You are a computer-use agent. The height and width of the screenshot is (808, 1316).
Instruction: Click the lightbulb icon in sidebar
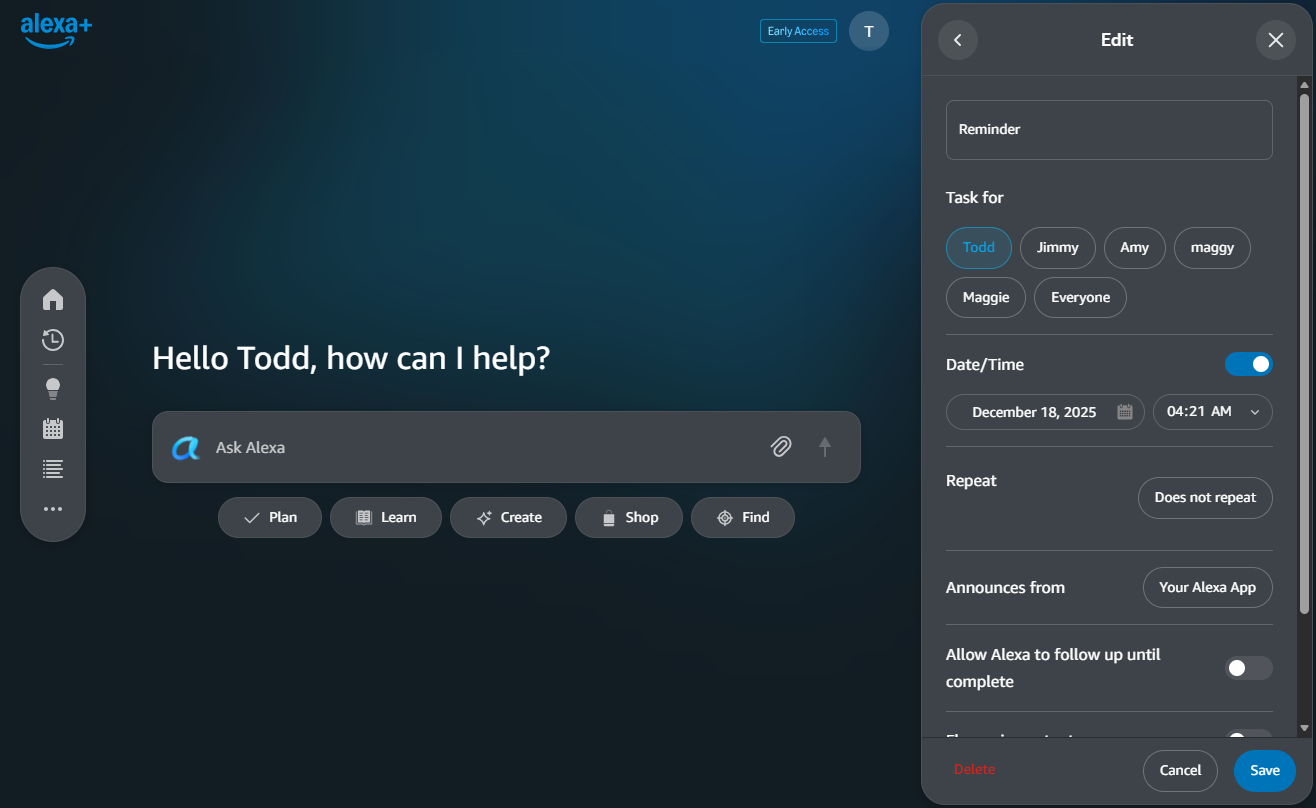(x=53, y=388)
